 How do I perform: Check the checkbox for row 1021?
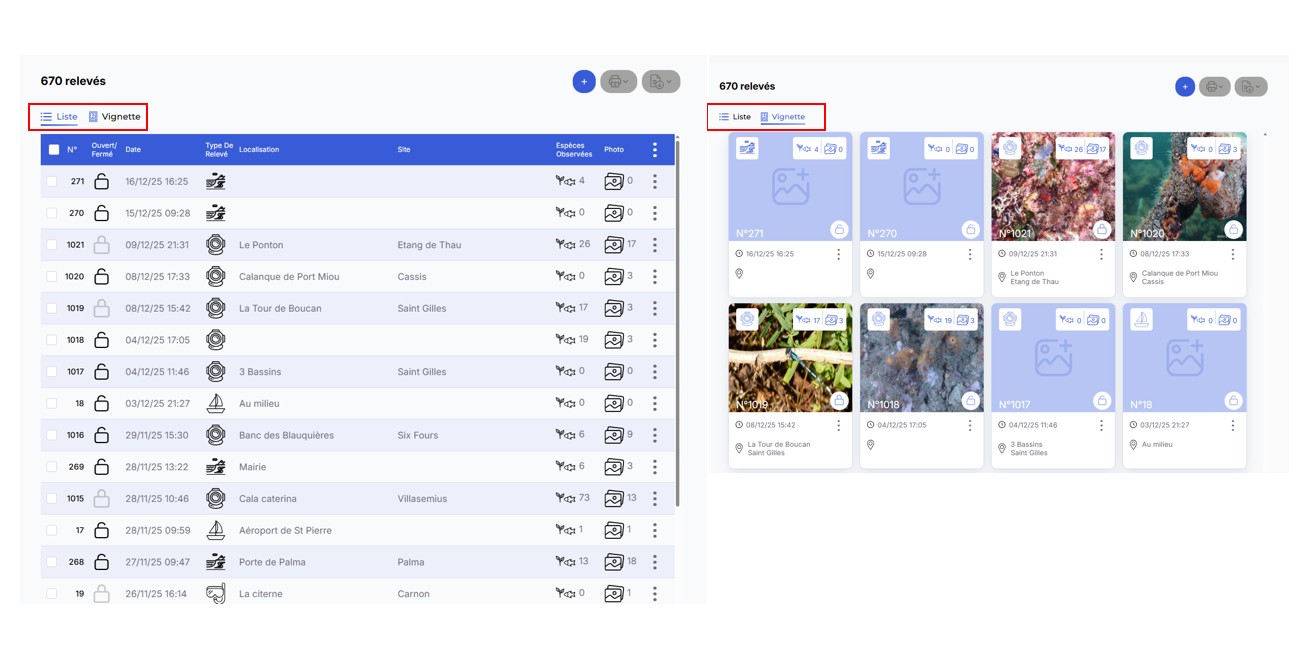coord(52,245)
